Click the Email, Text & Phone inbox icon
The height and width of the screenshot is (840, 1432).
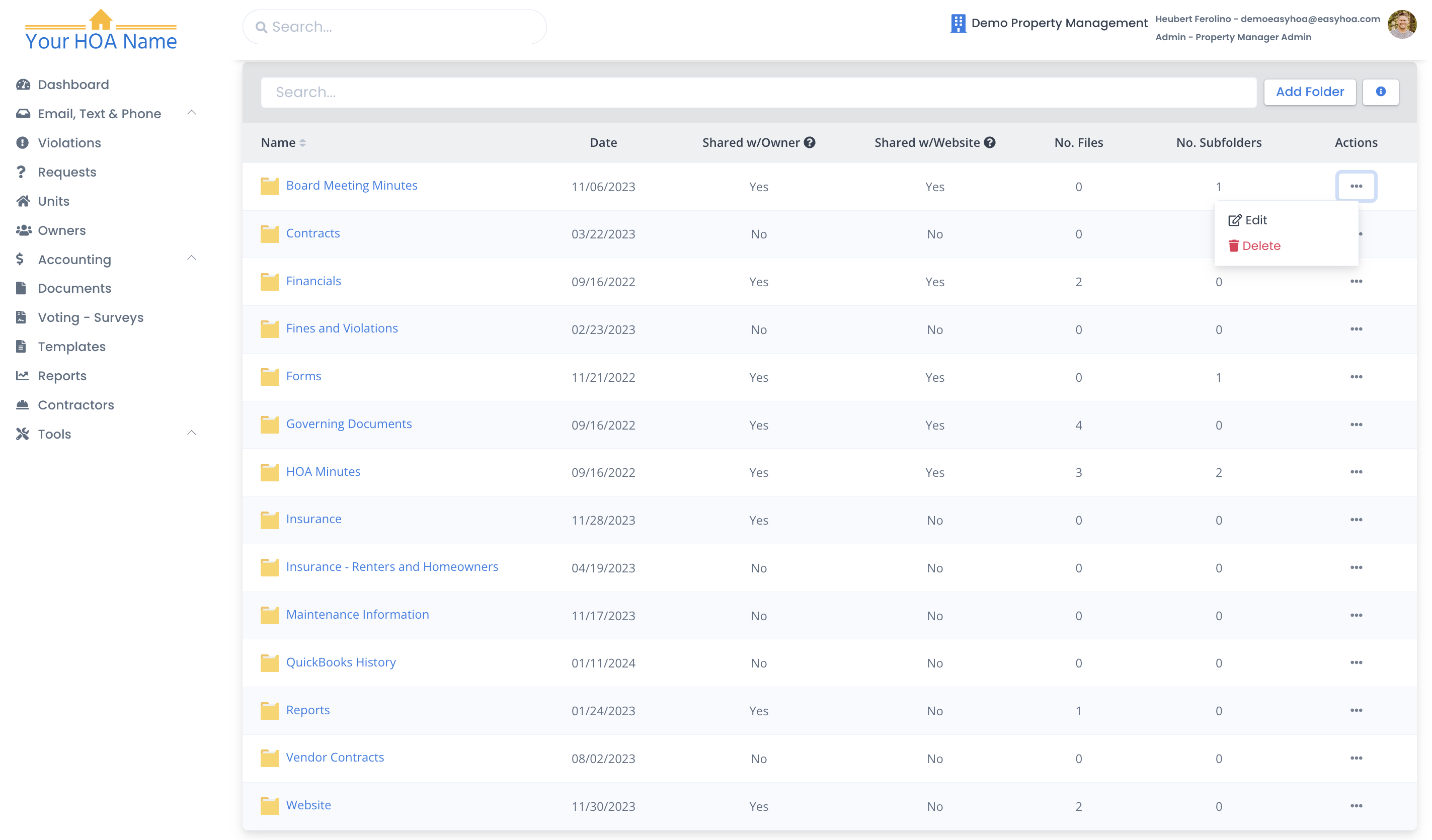(23, 114)
